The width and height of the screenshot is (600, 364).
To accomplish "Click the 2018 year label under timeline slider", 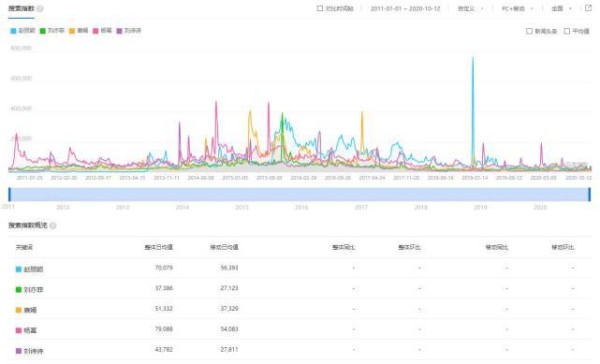I will click(421, 207).
